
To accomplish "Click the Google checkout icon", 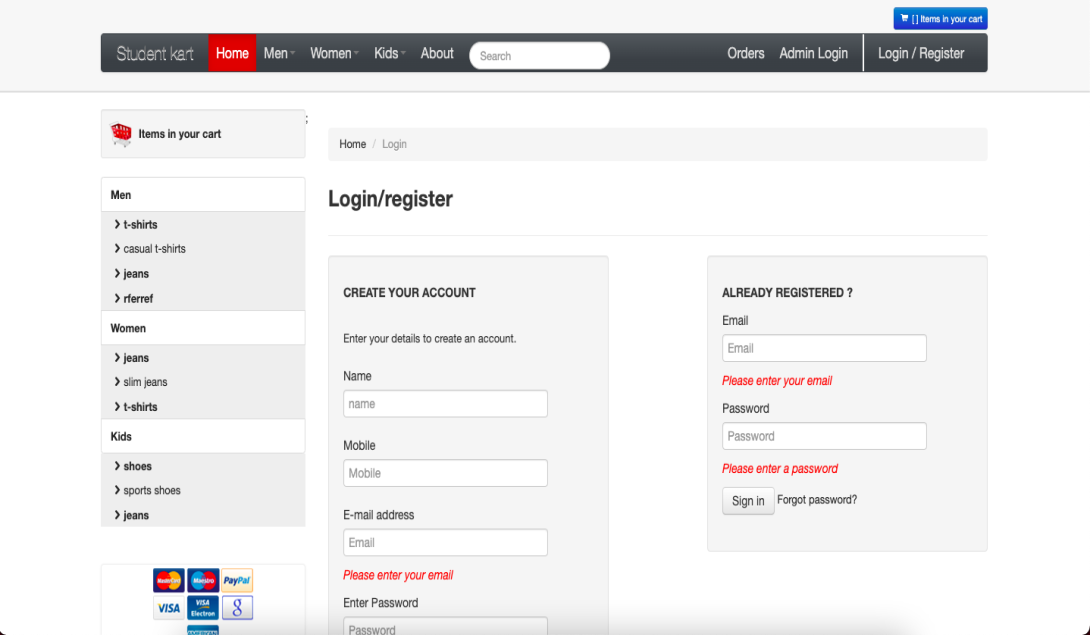I will [x=237, y=608].
